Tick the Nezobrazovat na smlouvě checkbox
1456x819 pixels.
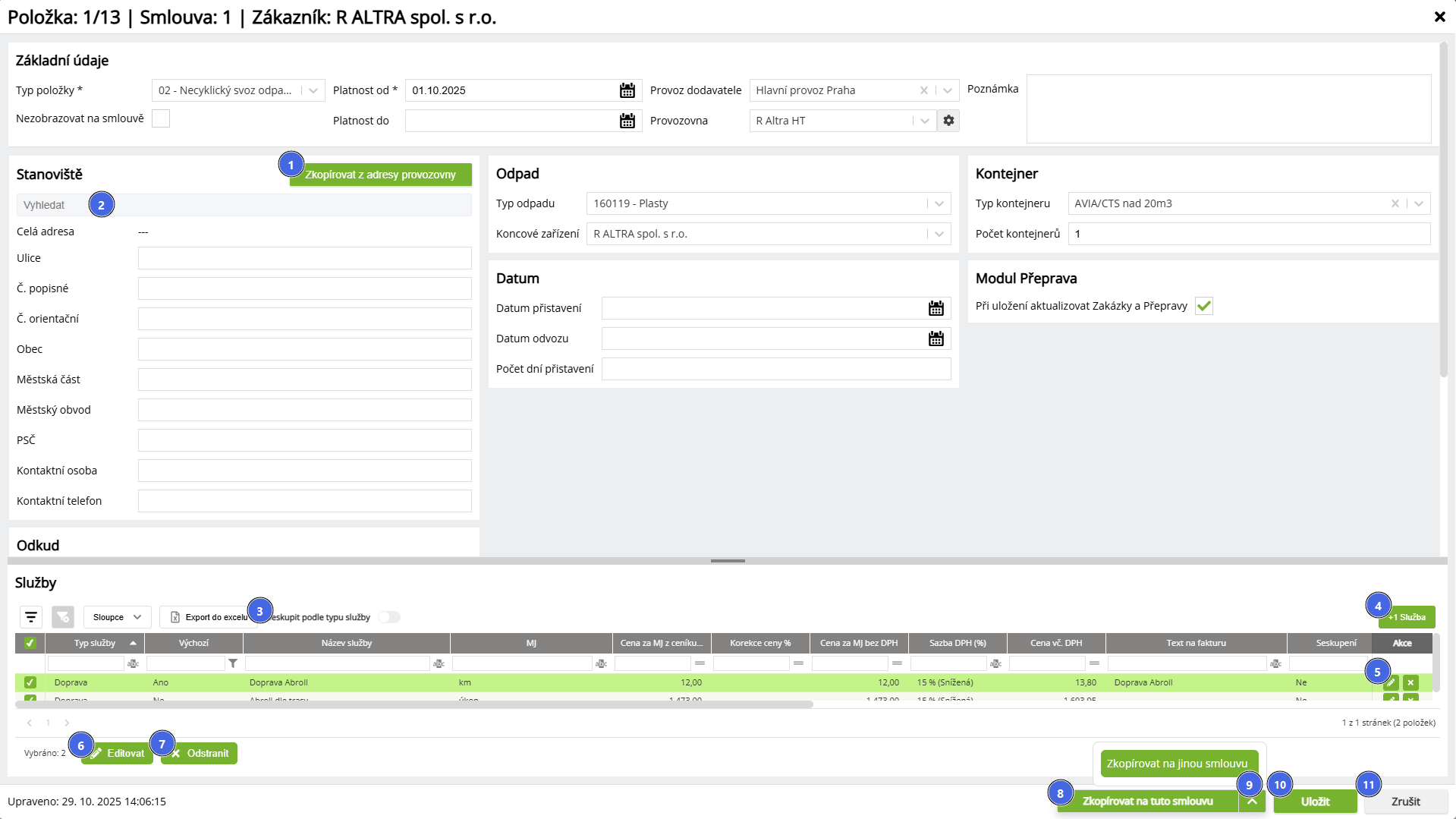(161, 118)
